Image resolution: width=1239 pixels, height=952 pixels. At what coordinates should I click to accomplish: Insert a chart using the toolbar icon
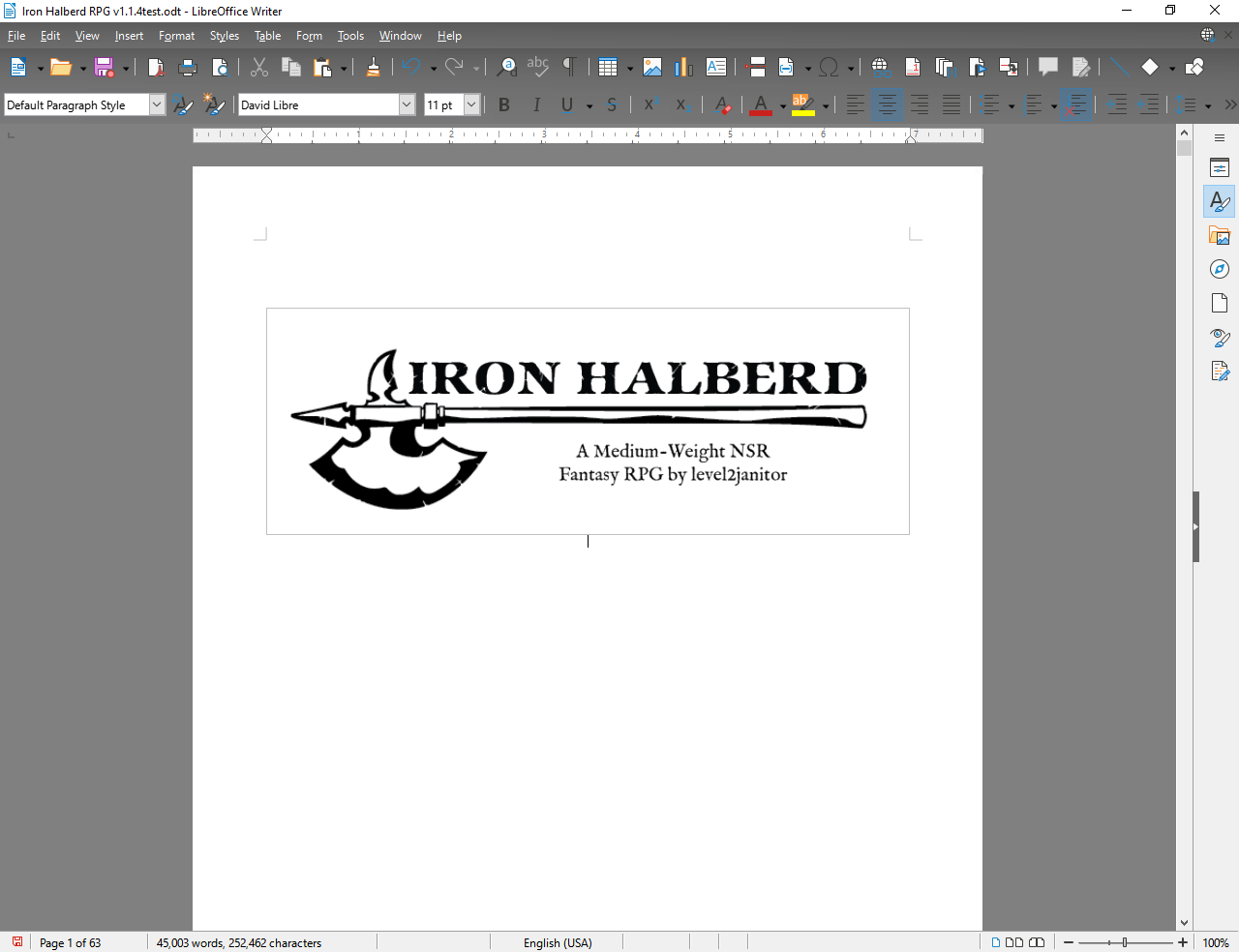tap(684, 67)
